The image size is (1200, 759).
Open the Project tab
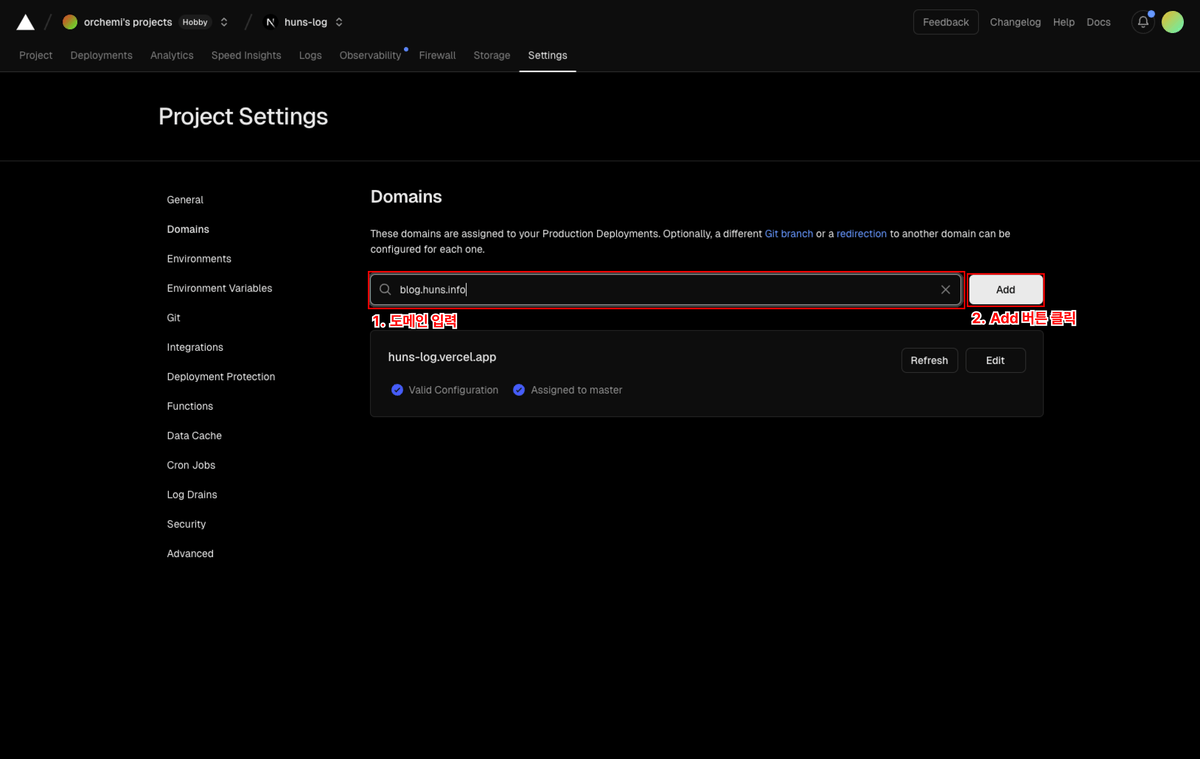pos(36,55)
